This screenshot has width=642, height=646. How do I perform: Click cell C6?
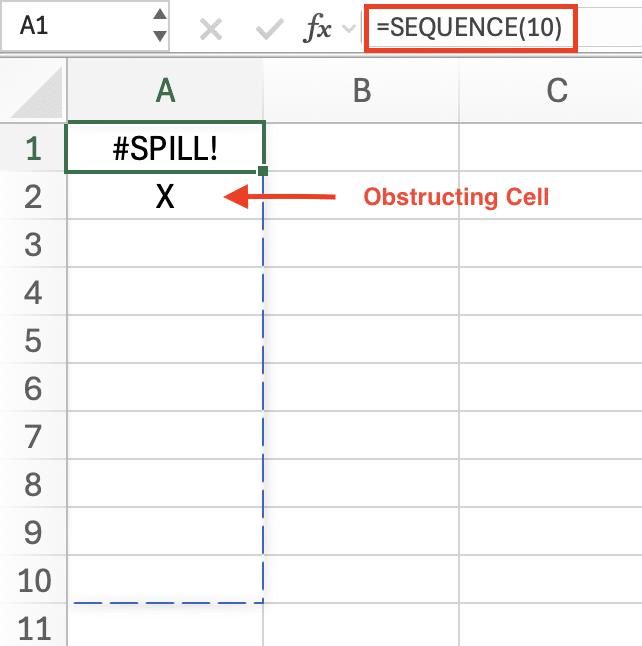tap(551, 387)
